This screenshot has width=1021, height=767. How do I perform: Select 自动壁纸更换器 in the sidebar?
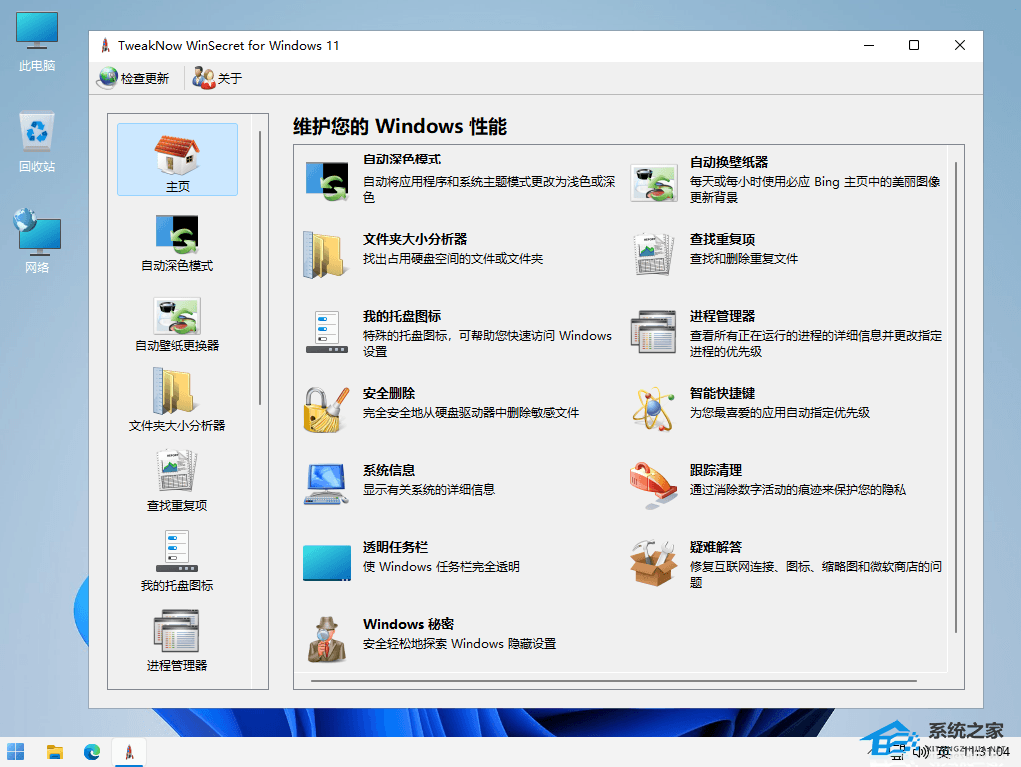coord(177,324)
